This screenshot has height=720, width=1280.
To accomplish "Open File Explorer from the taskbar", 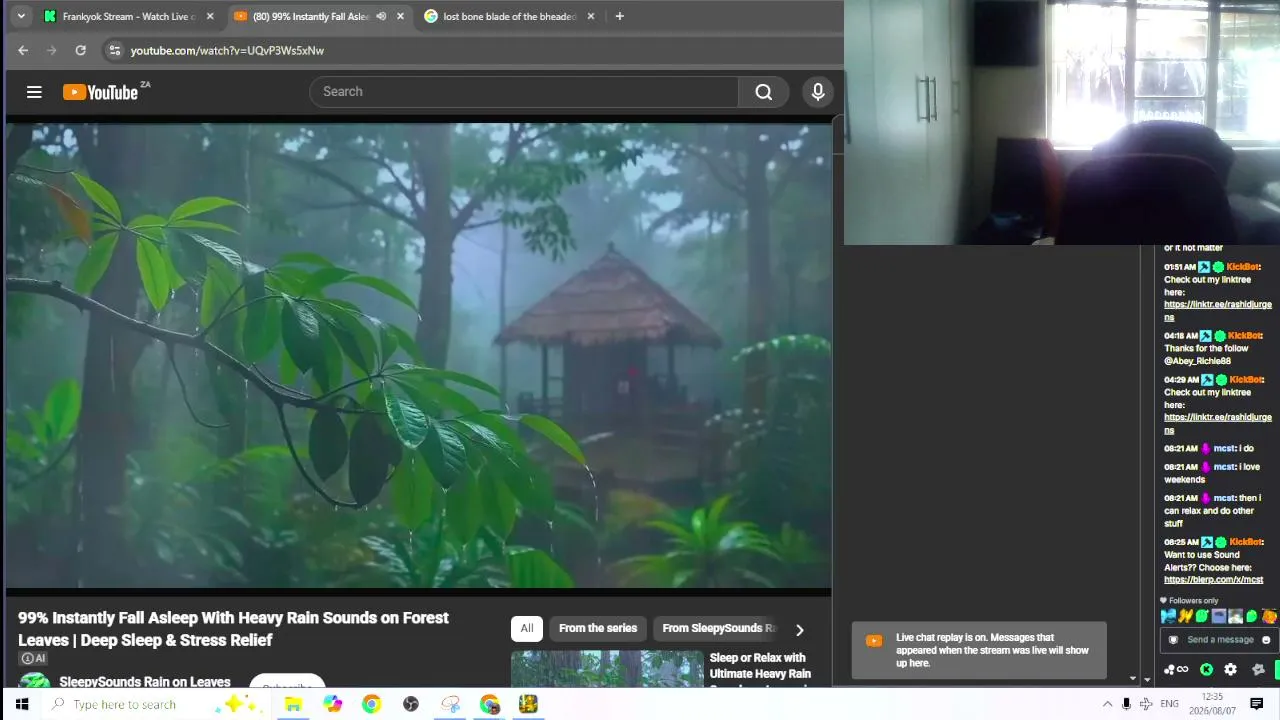I will (x=293, y=704).
